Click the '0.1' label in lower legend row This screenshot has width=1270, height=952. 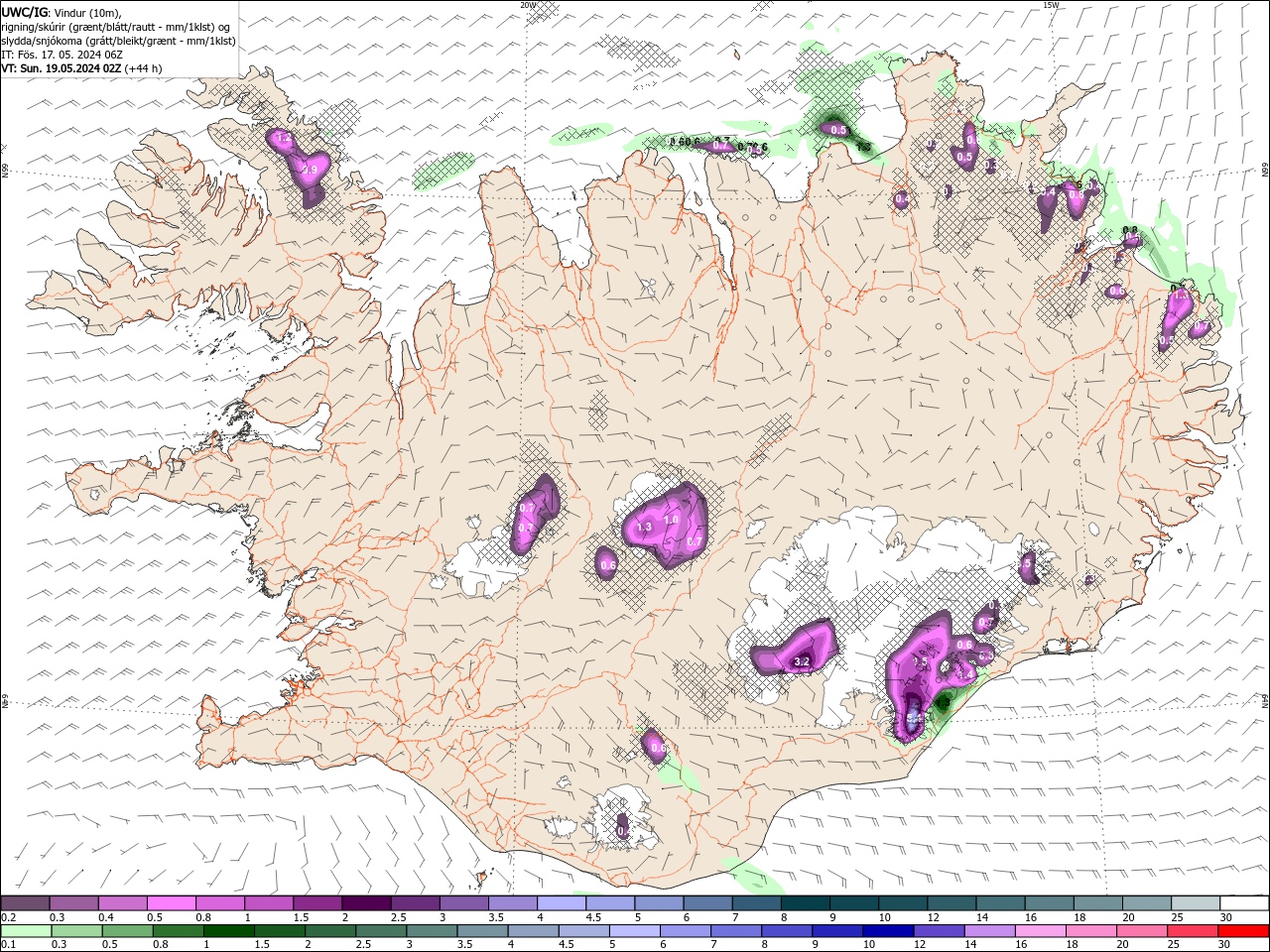(9, 944)
